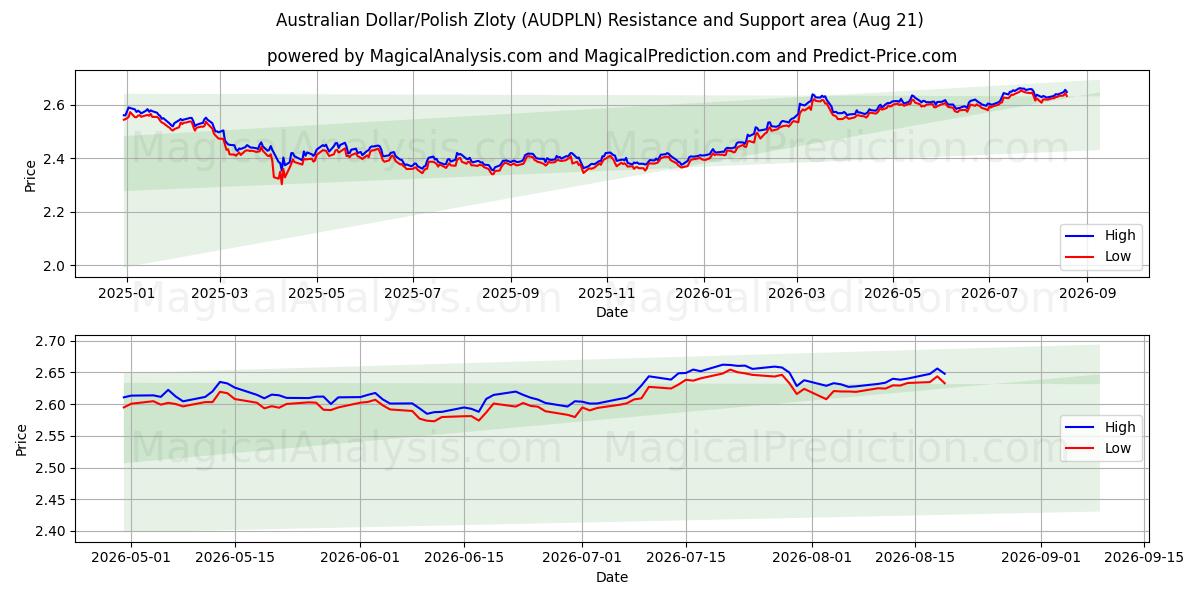Click the 2026-09-15 tick label on lower axis
Viewport: 1200px width, 600px height.
(x=1145, y=559)
